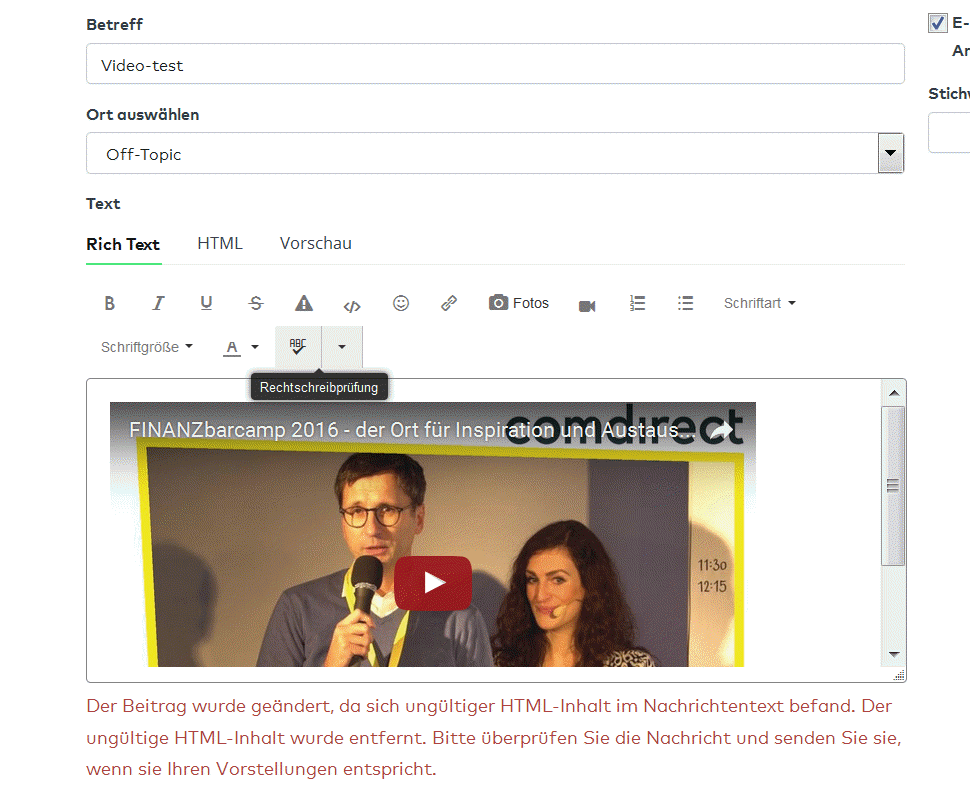The height and width of the screenshot is (788, 970).
Task: Switch to the HTML tab
Action: [x=220, y=243]
